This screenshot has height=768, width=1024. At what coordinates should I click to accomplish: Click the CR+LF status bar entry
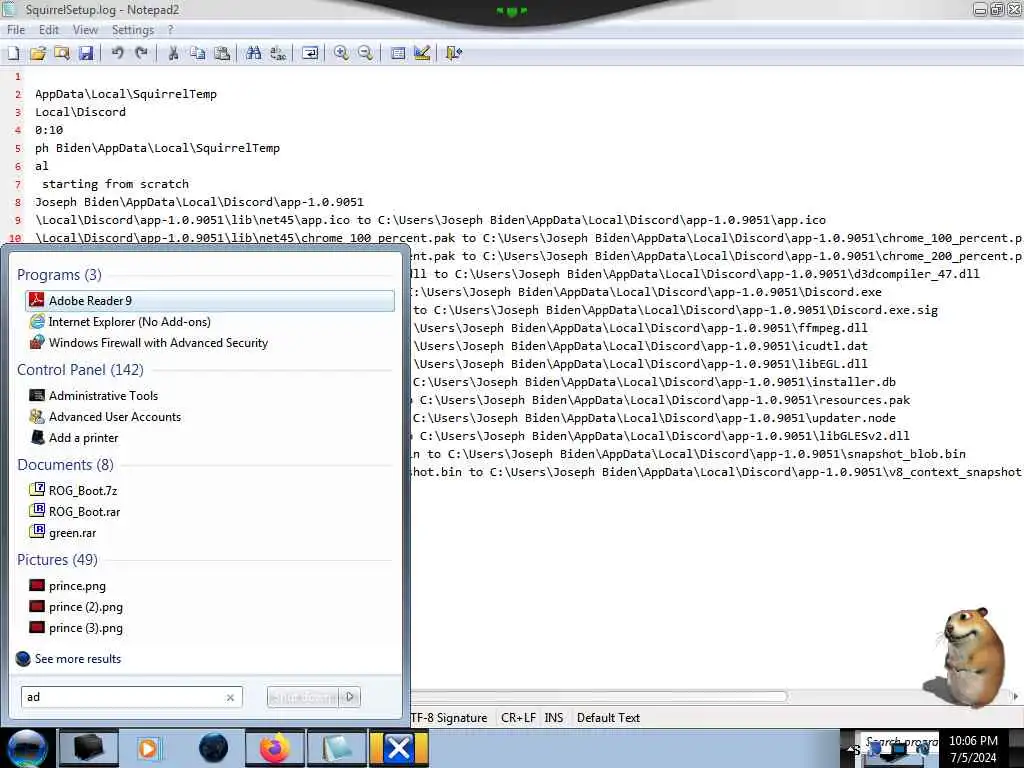(518, 718)
